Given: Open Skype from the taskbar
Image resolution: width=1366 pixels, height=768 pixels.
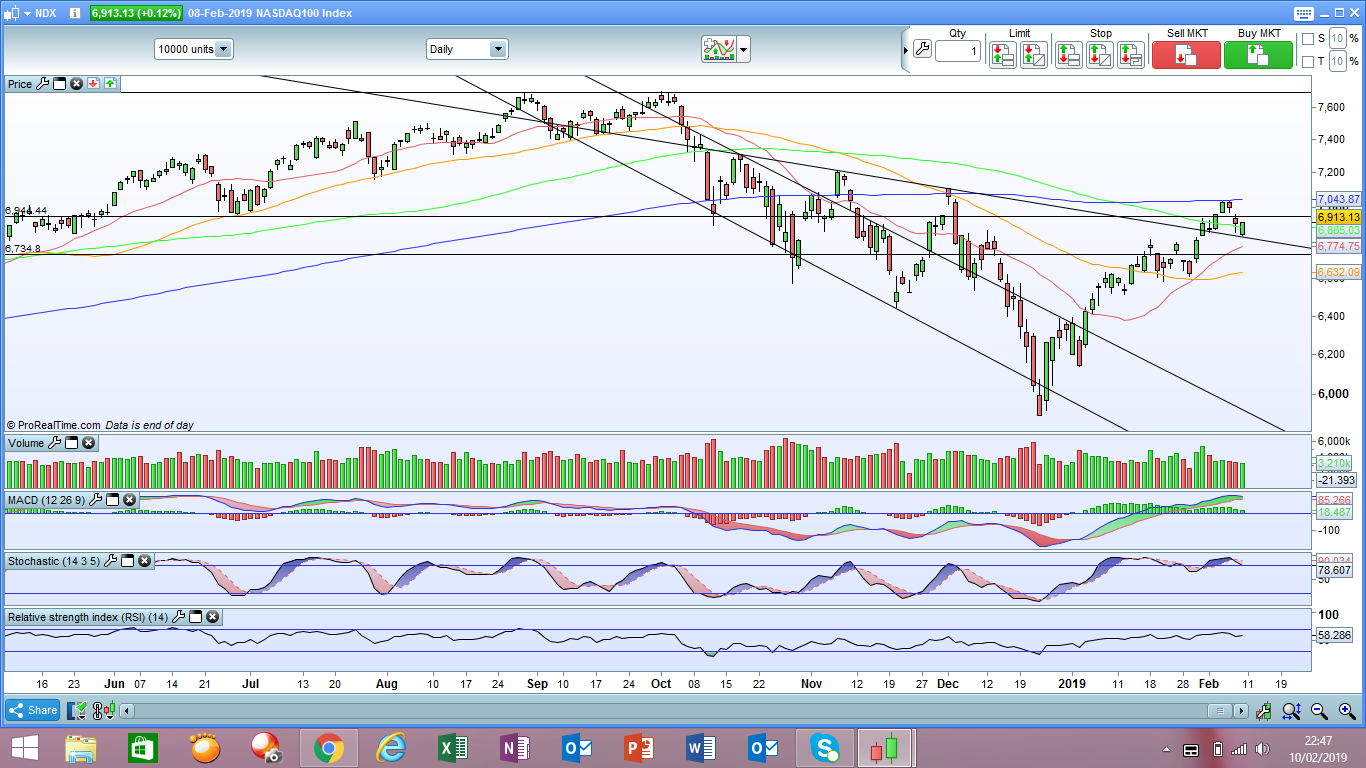Looking at the screenshot, I should (824, 748).
